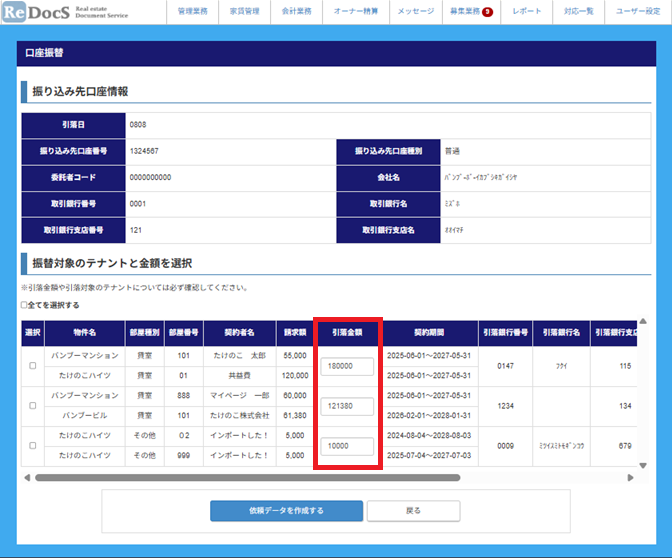Click the 取引銀行番号 value 0001
The width and height of the screenshot is (672, 558).
click(x=138, y=204)
